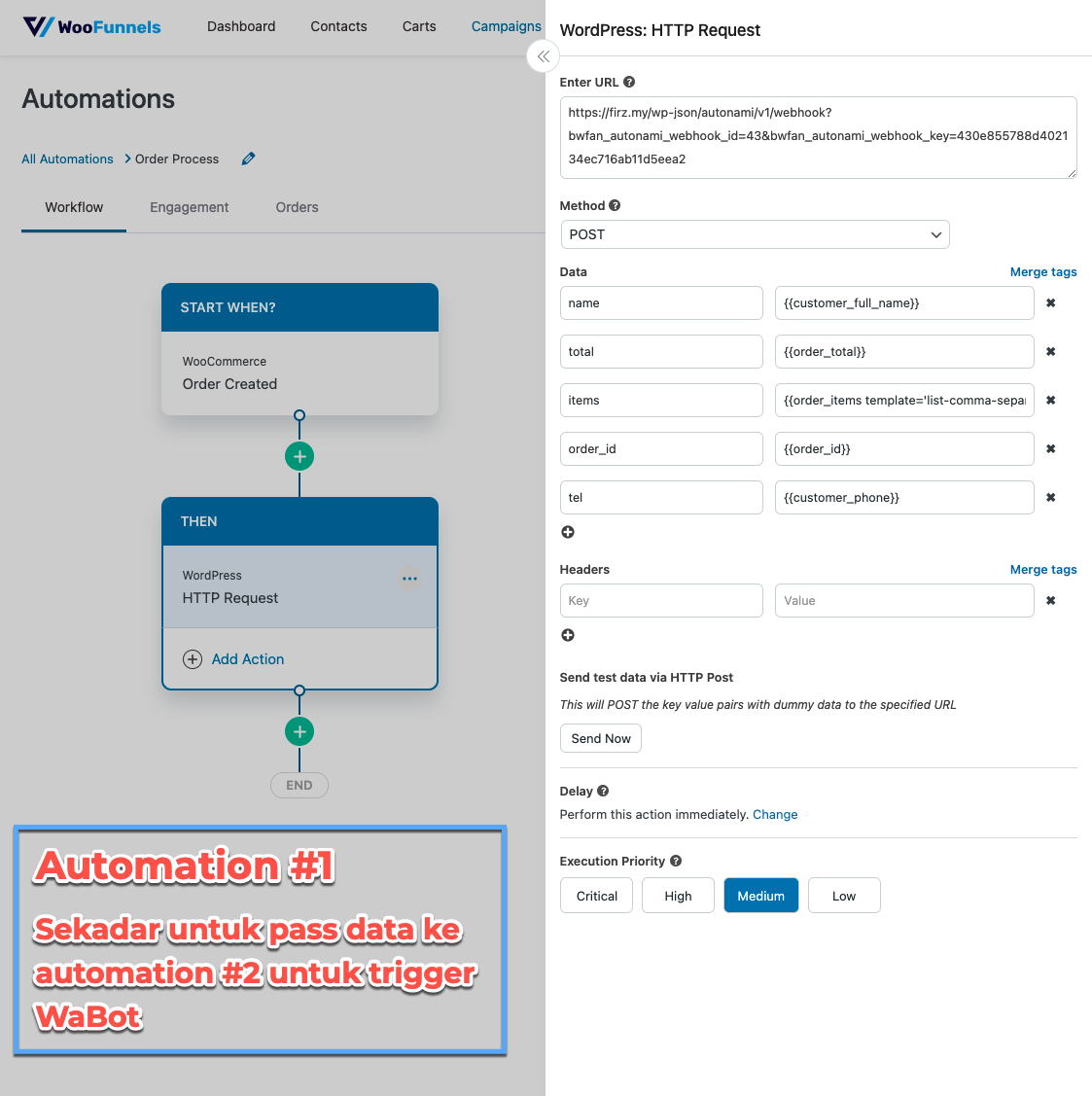Focus the Headers Key input
1092x1096 pixels.
(661, 600)
